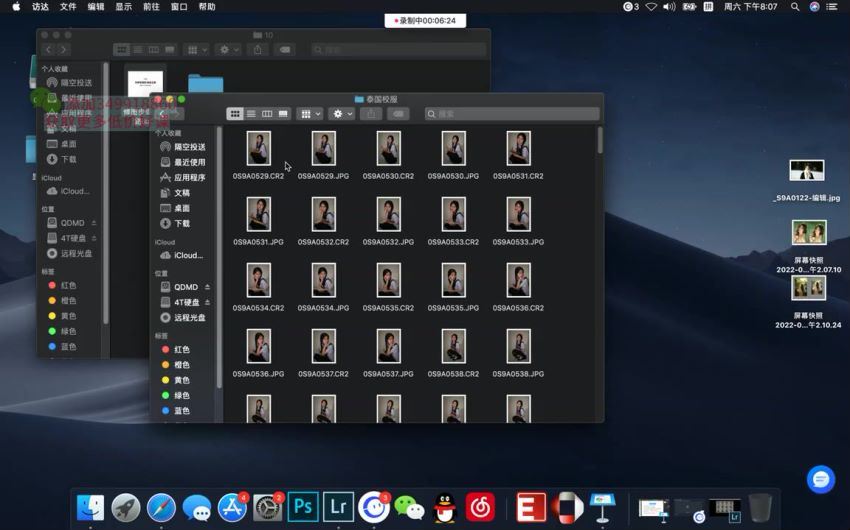Image resolution: width=850 pixels, height=530 pixels.
Task: Switch background Finder window to gallery view
Action: point(170,50)
